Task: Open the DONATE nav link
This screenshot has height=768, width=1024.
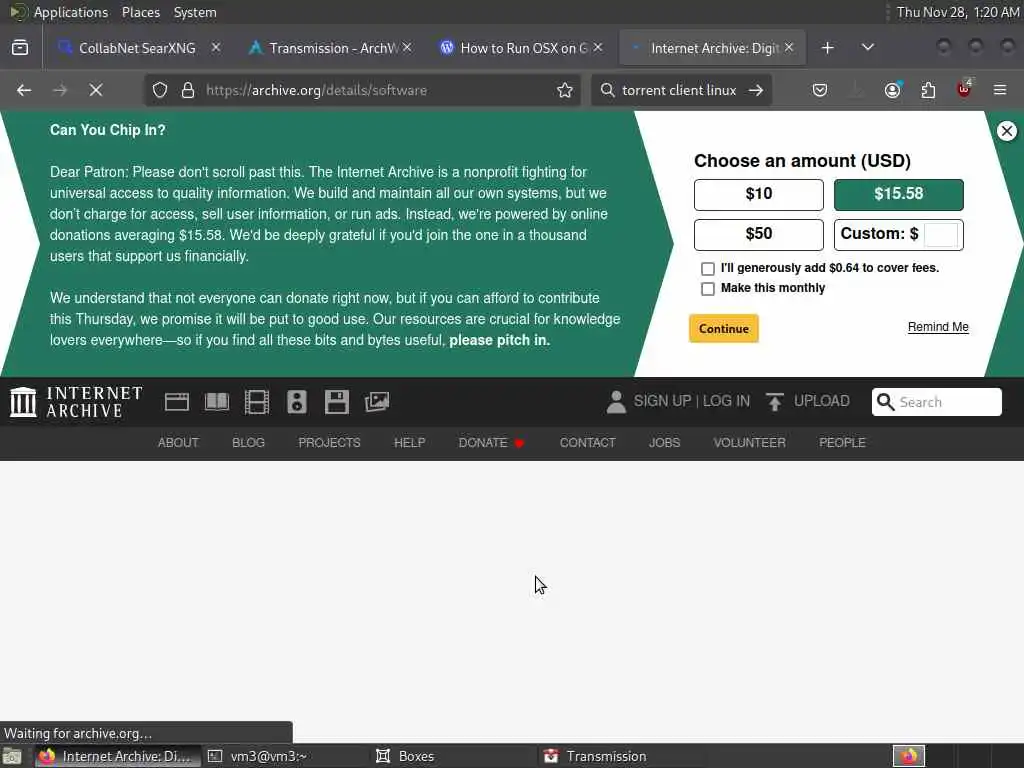Action: click(x=491, y=443)
